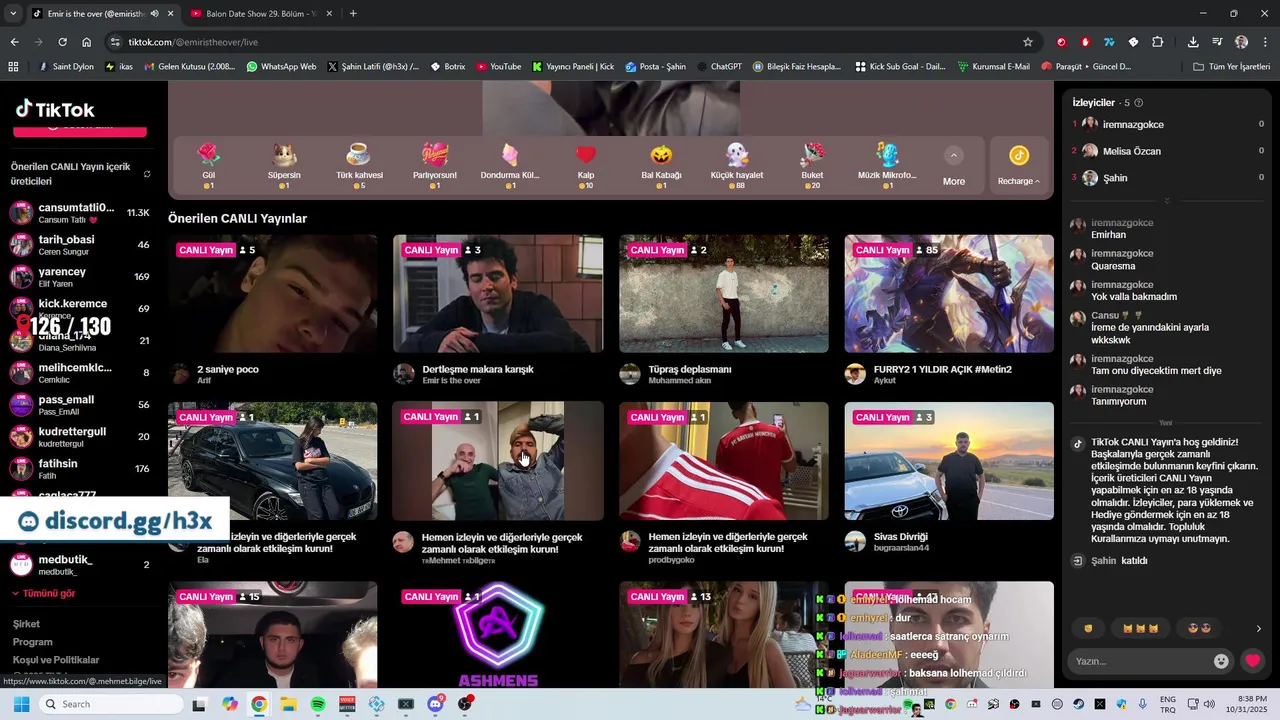The image size is (1280, 720).
Task: Open the browser downloads panel
Action: 1193,42
